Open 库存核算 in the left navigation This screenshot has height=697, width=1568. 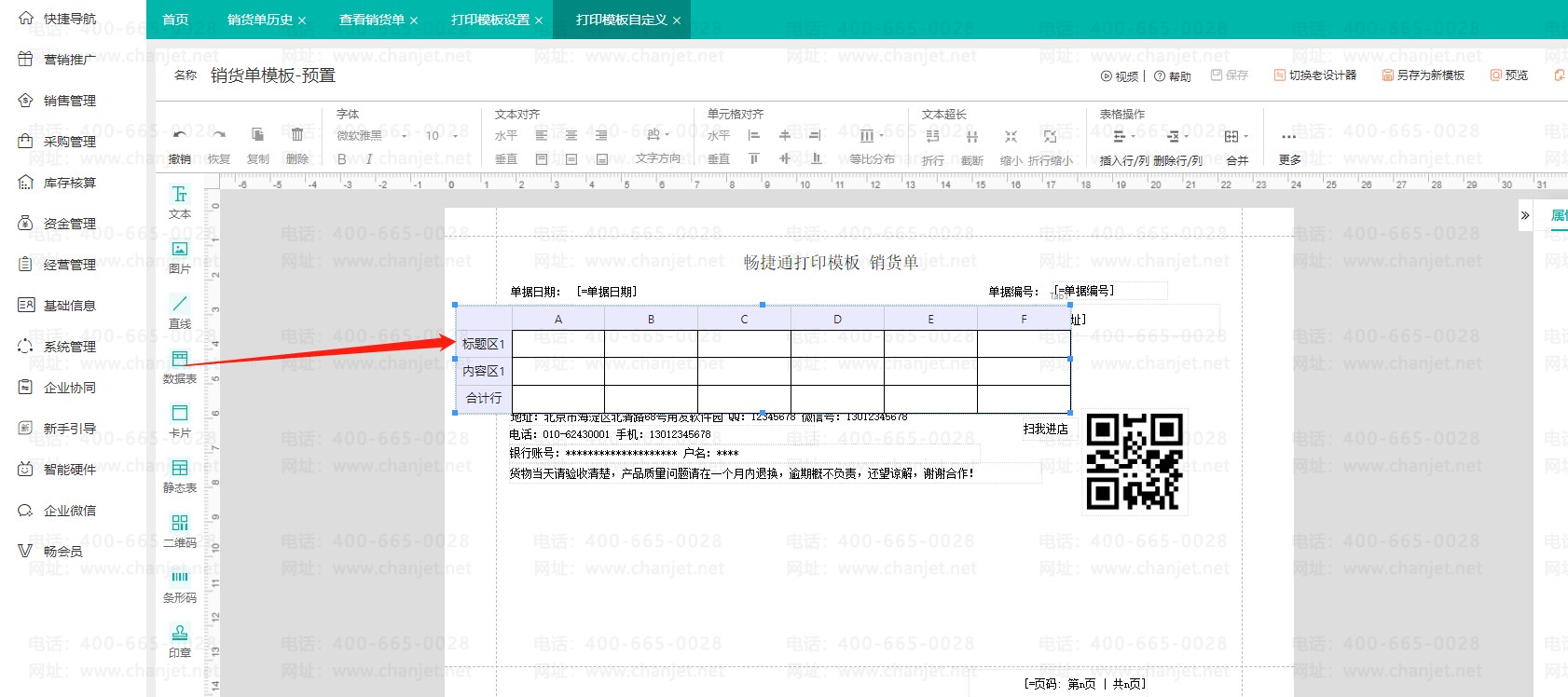pos(70,183)
